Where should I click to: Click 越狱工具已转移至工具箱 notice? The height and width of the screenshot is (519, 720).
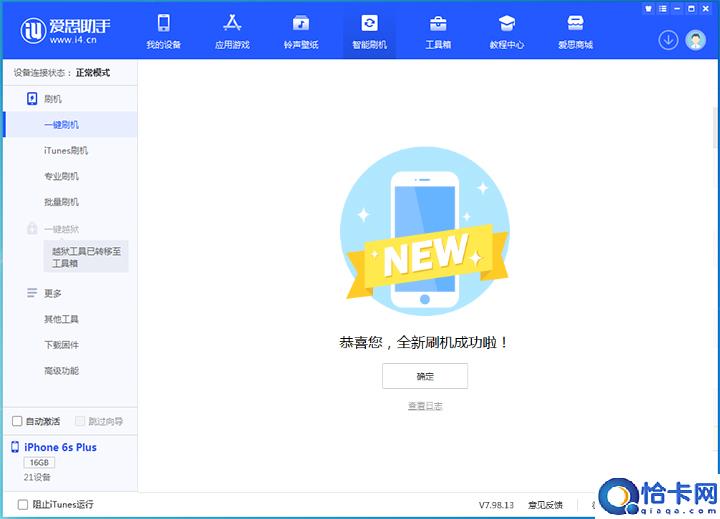pyautogui.click(x=86, y=257)
